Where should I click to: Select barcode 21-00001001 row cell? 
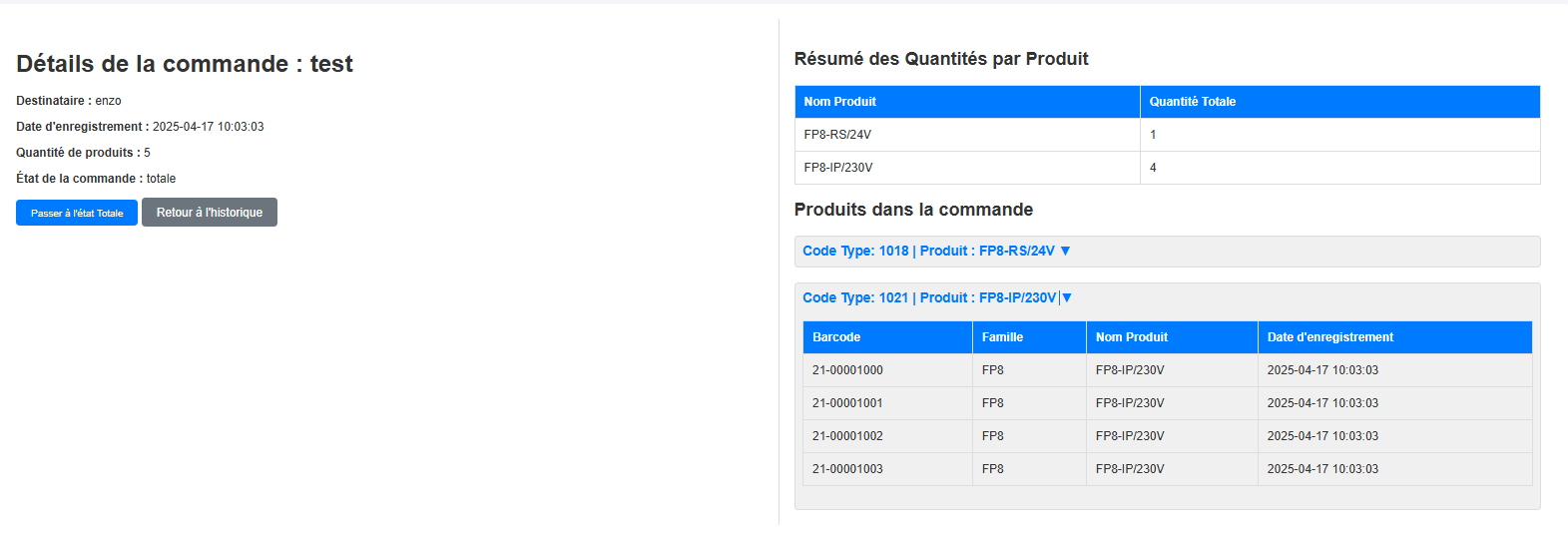click(847, 403)
